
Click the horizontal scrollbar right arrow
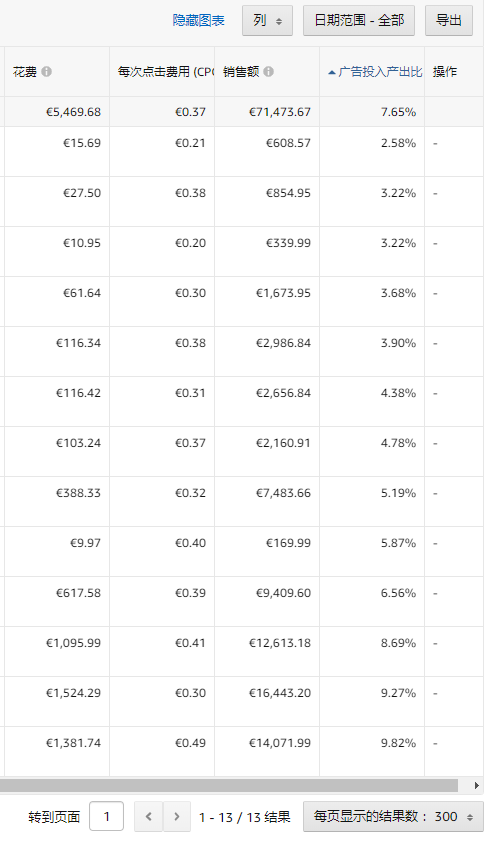(x=477, y=785)
